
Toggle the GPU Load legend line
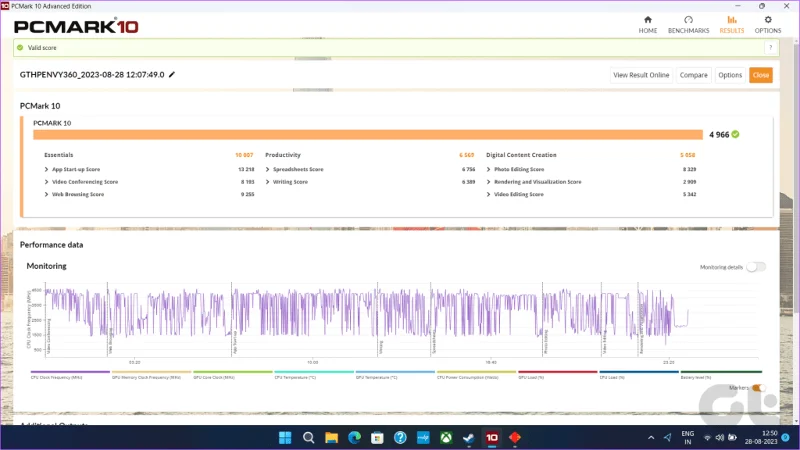(557, 372)
